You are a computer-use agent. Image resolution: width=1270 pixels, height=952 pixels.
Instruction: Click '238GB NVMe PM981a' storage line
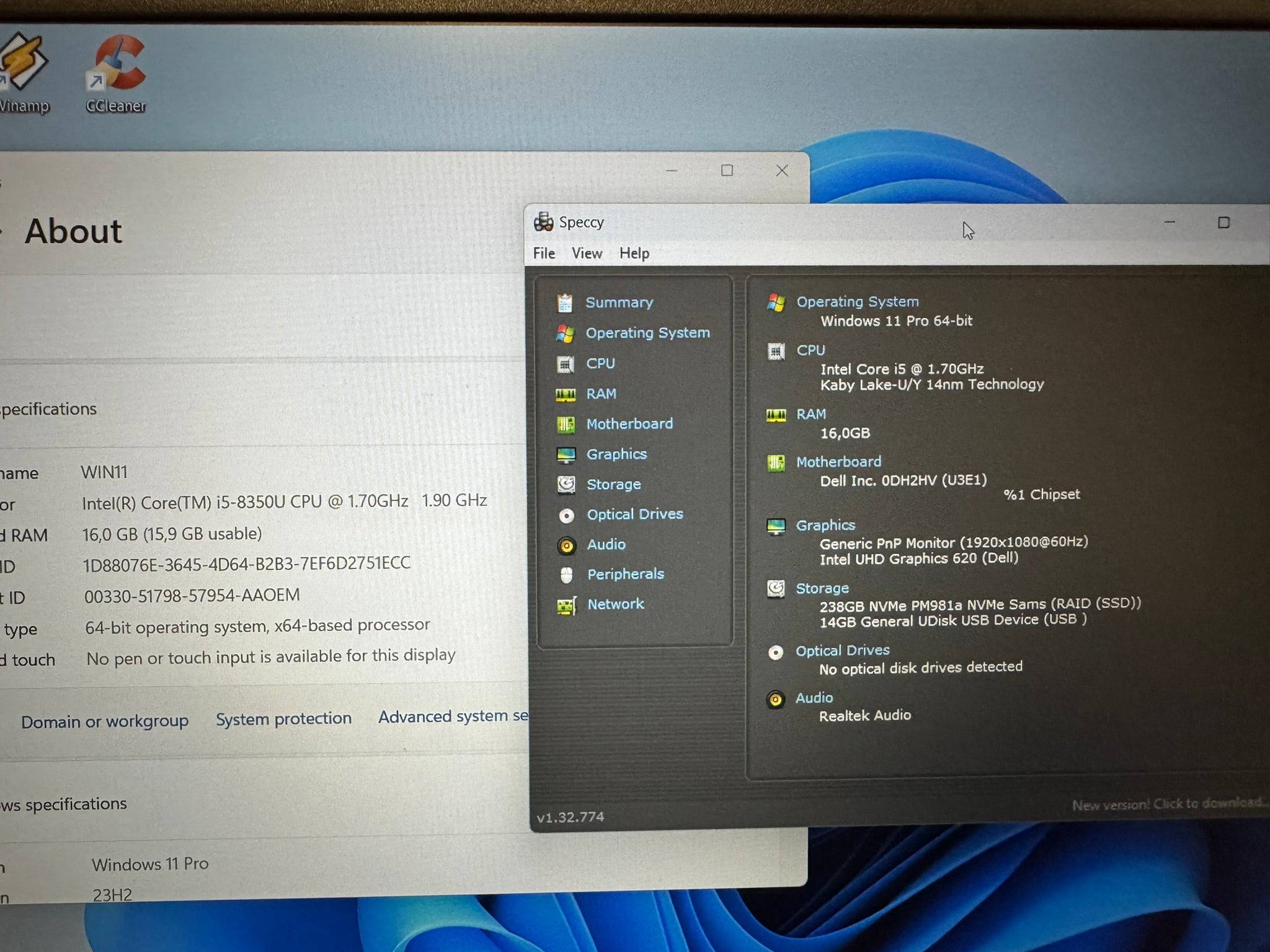click(980, 604)
